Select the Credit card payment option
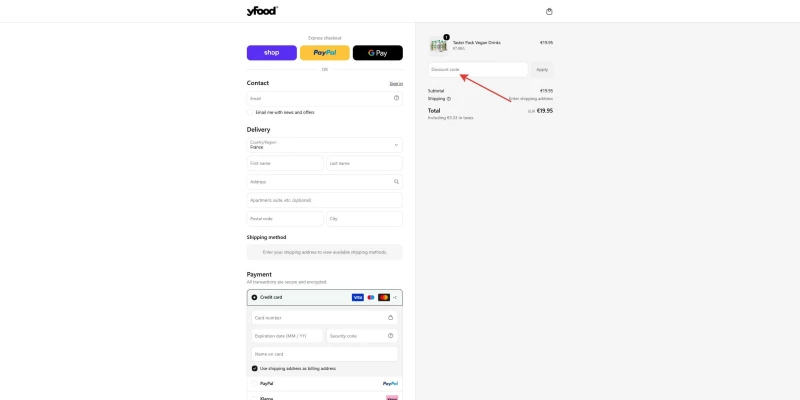 (255, 297)
